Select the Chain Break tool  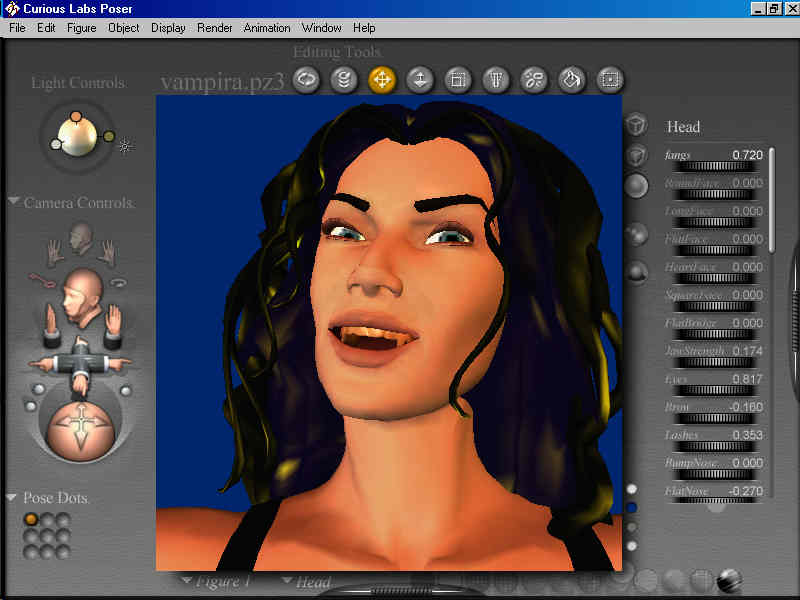click(534, 80)
